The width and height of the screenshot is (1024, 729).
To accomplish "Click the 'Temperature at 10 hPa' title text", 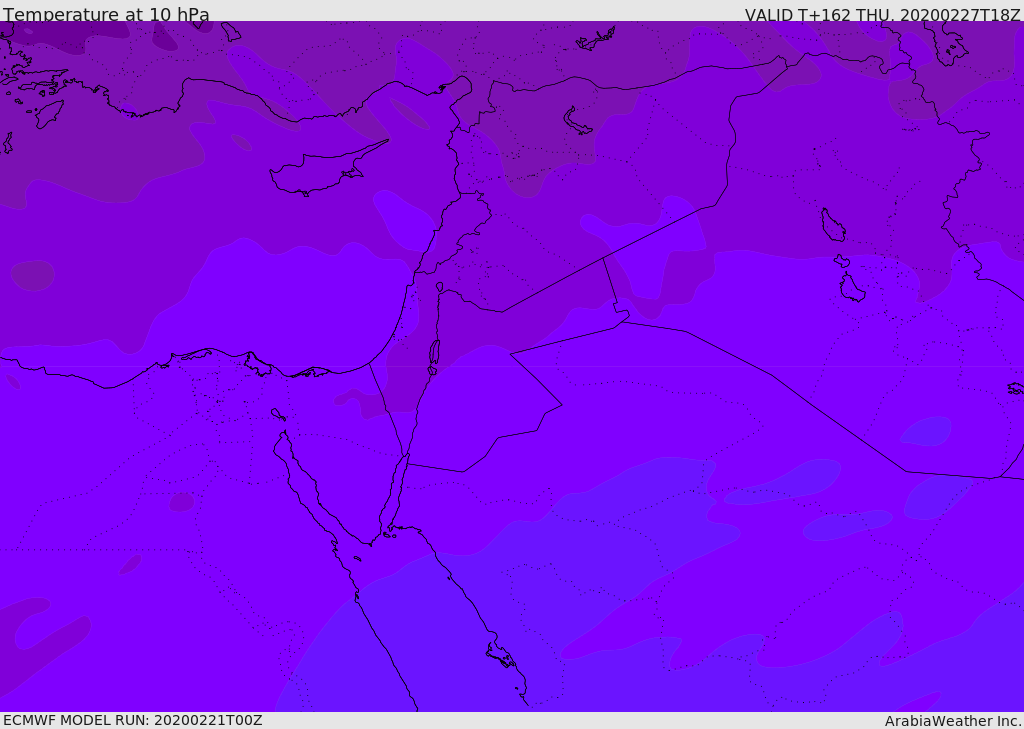I will pos(106,14).
